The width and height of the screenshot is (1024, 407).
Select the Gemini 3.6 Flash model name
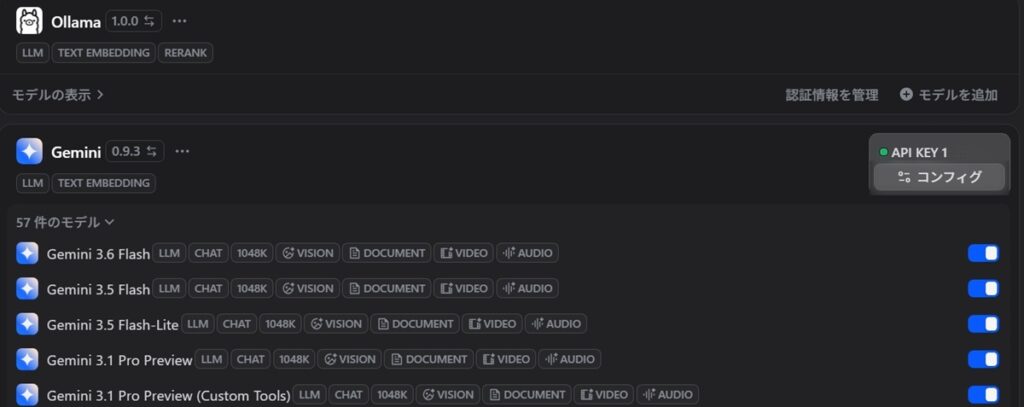[98, 254]
